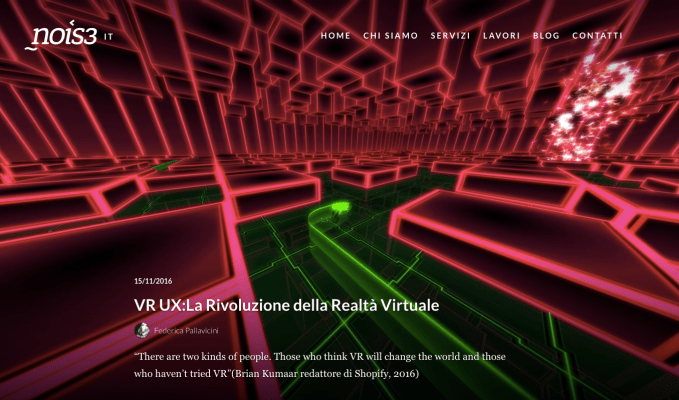679x400 pixels.
Task: Open the SERVIZI menu item
Action: pos(450,36)
